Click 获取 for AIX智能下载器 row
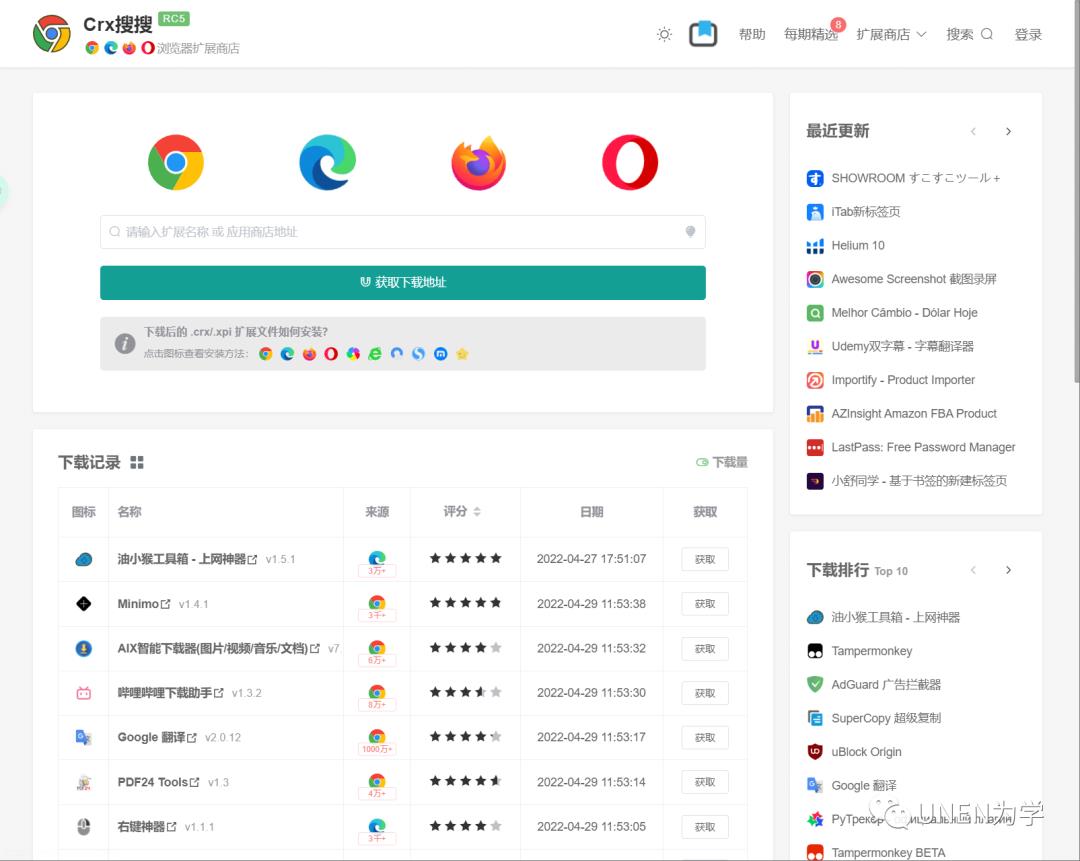Viewport: 1080px width, 861px height. pyautogui.click(x=705, y=649)
